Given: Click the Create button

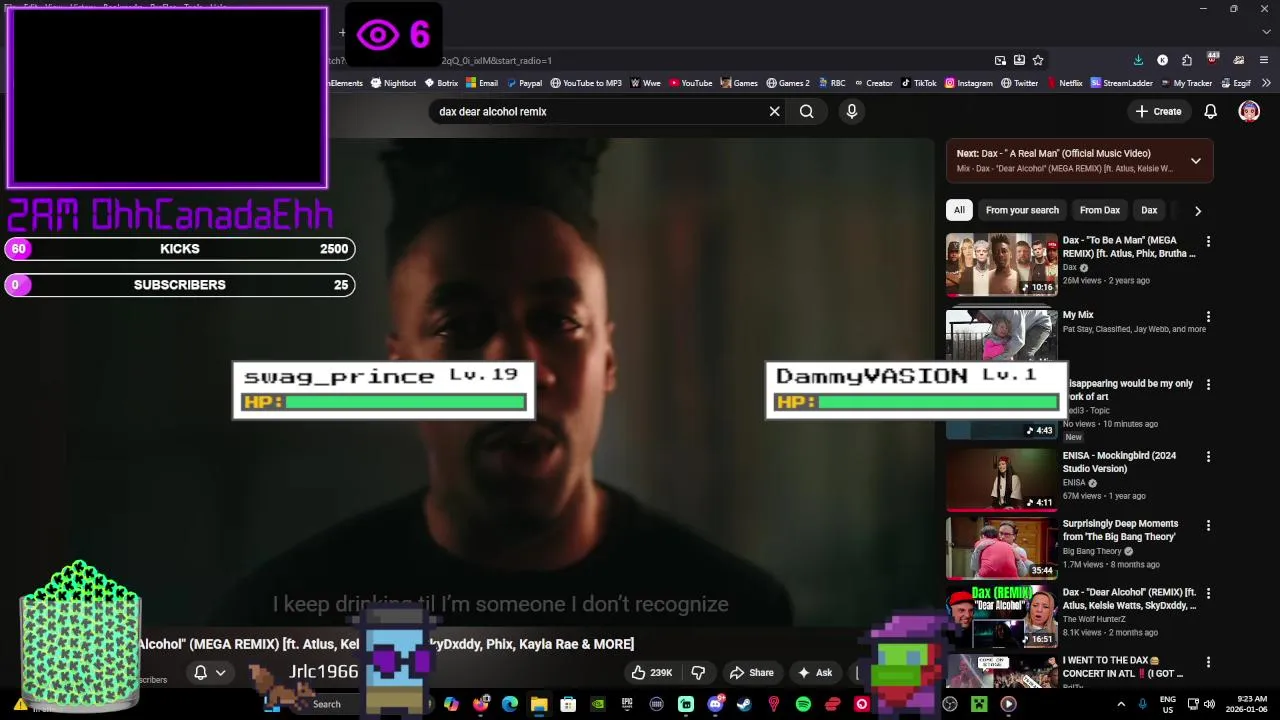Looking at the screenshot, I should 1158,112.
